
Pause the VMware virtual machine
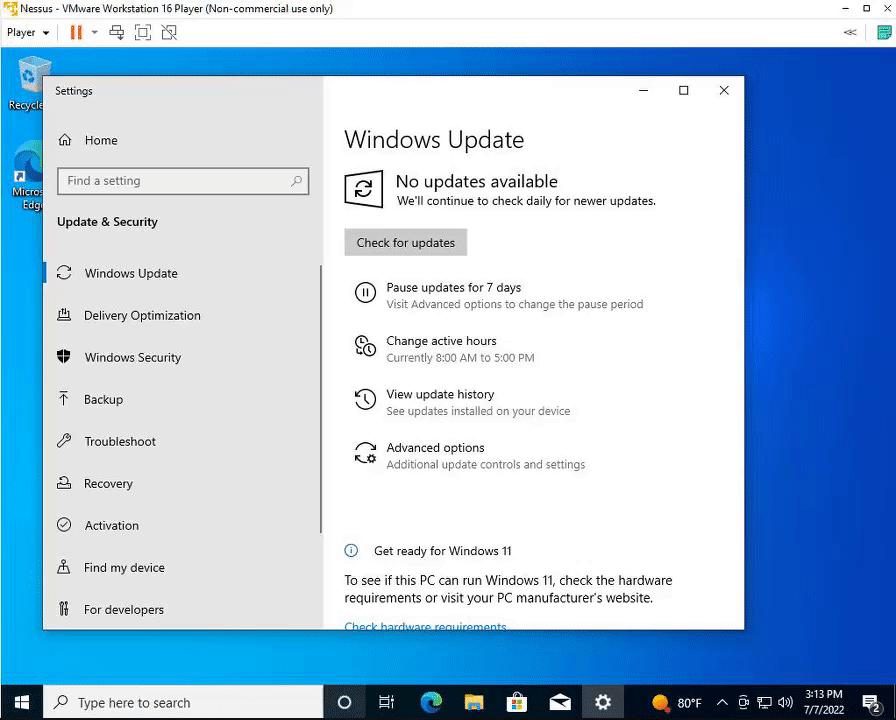[75, 33]
